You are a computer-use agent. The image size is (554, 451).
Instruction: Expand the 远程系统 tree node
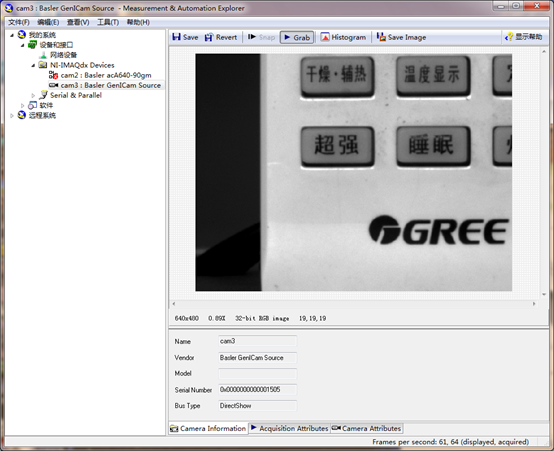12,115
